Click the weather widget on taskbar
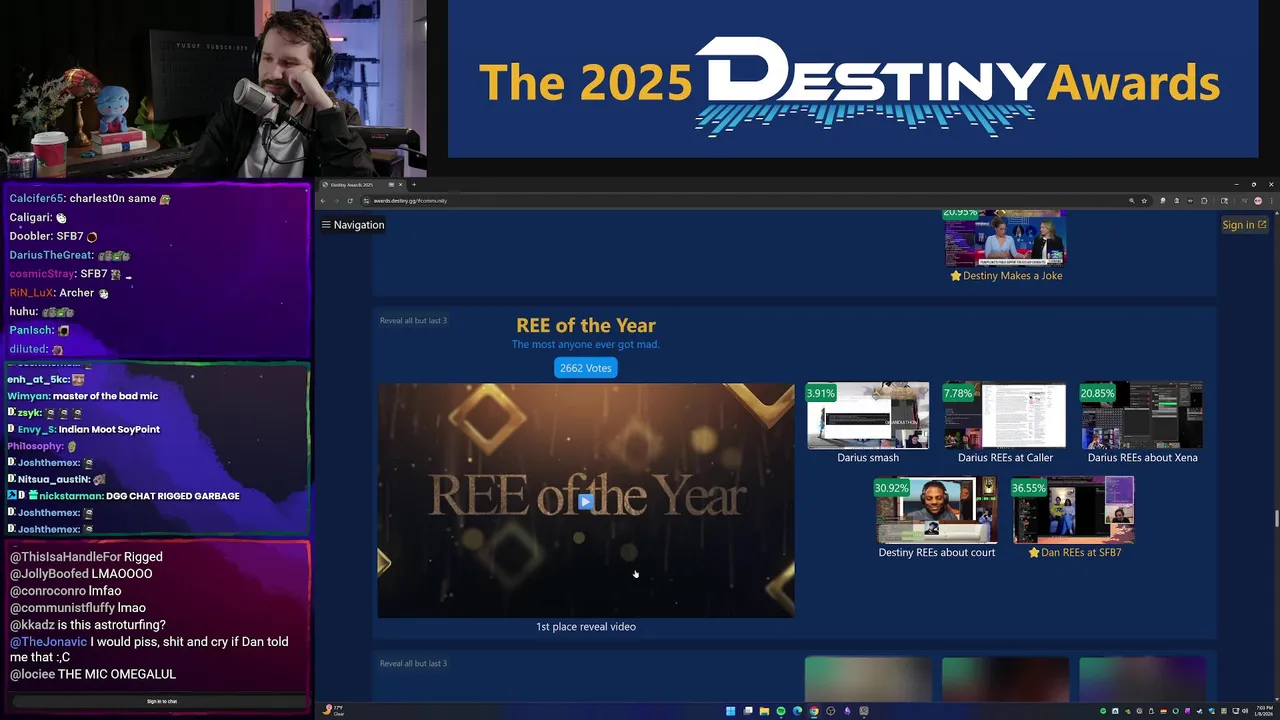Screen dimensions: 1280x720 [334, 710]
